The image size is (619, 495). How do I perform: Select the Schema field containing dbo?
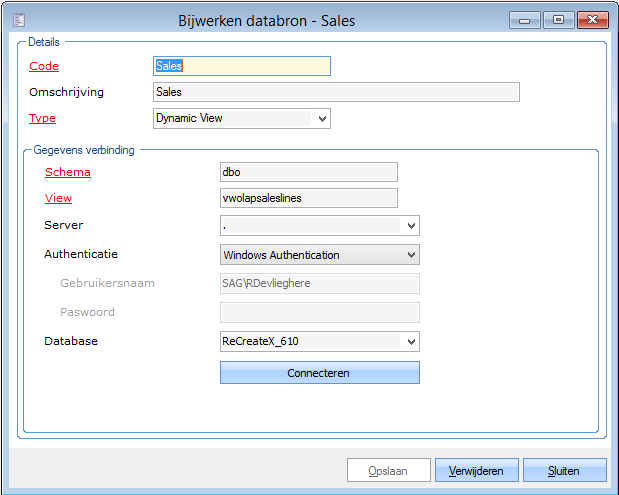click(x=308, y=172)
